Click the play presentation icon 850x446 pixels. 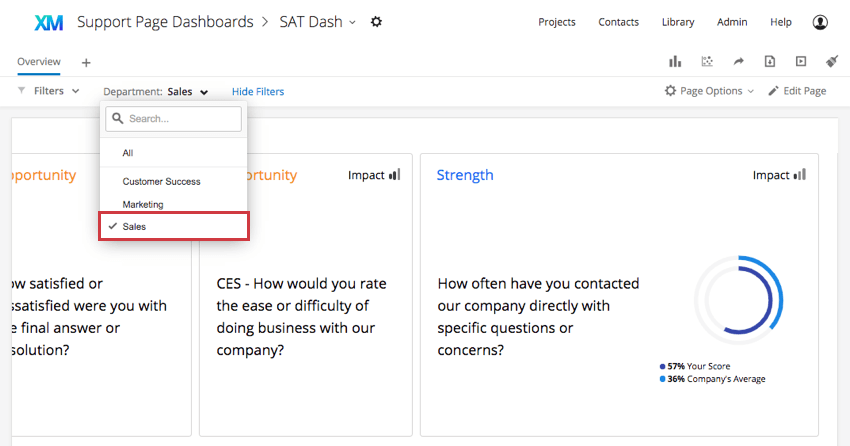pos(801,61)
